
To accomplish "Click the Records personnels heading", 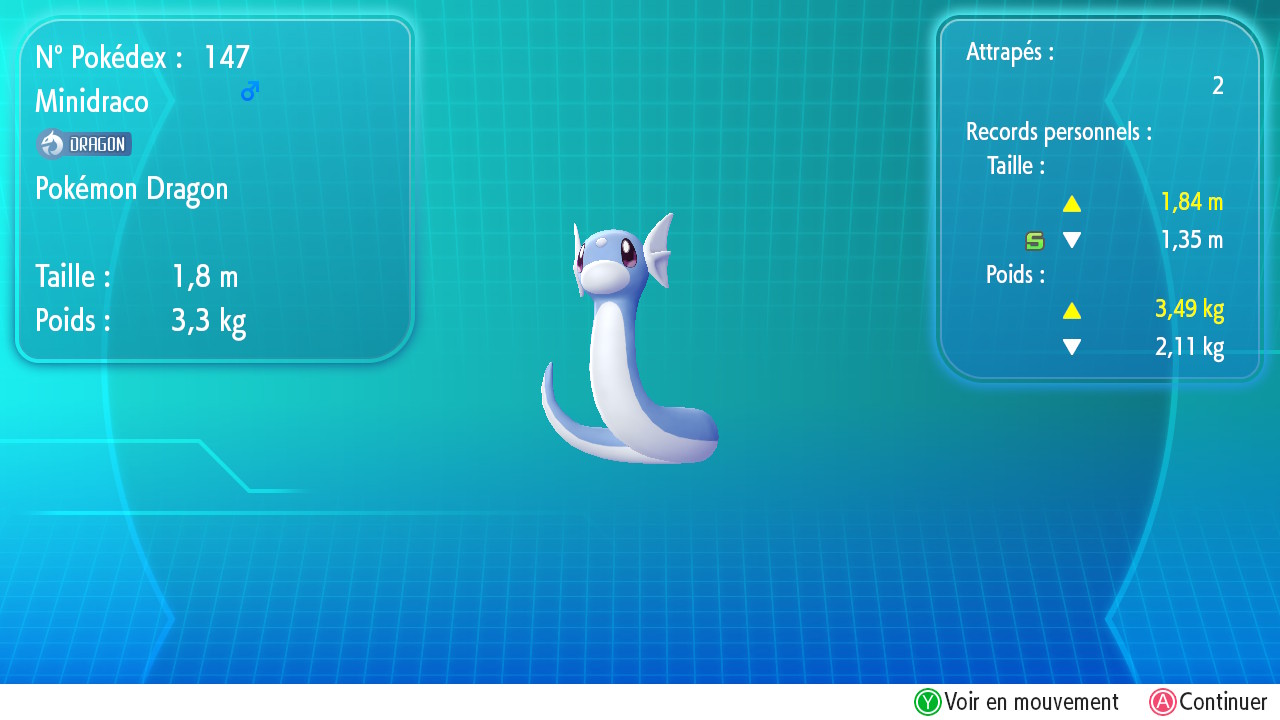I will 1059,132.
